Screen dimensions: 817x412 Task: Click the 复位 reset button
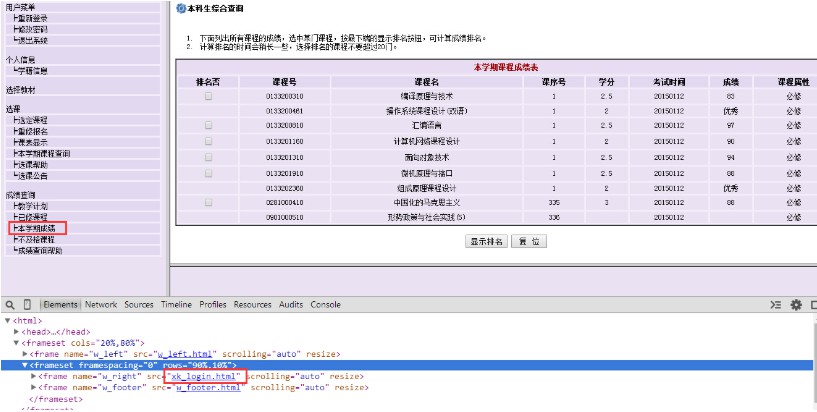point(529,242)
